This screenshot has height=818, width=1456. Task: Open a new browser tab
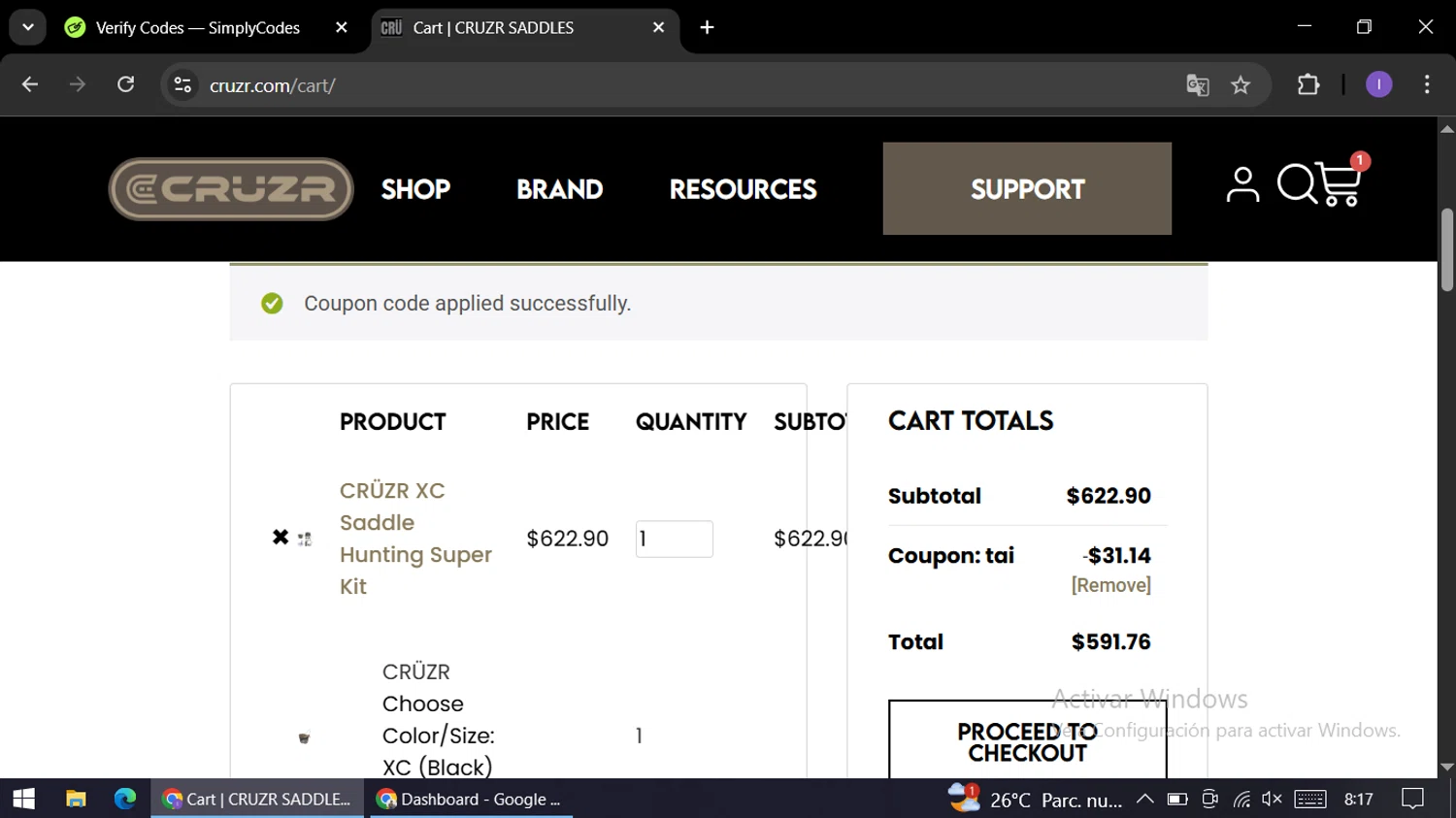[x=707, y=27]
